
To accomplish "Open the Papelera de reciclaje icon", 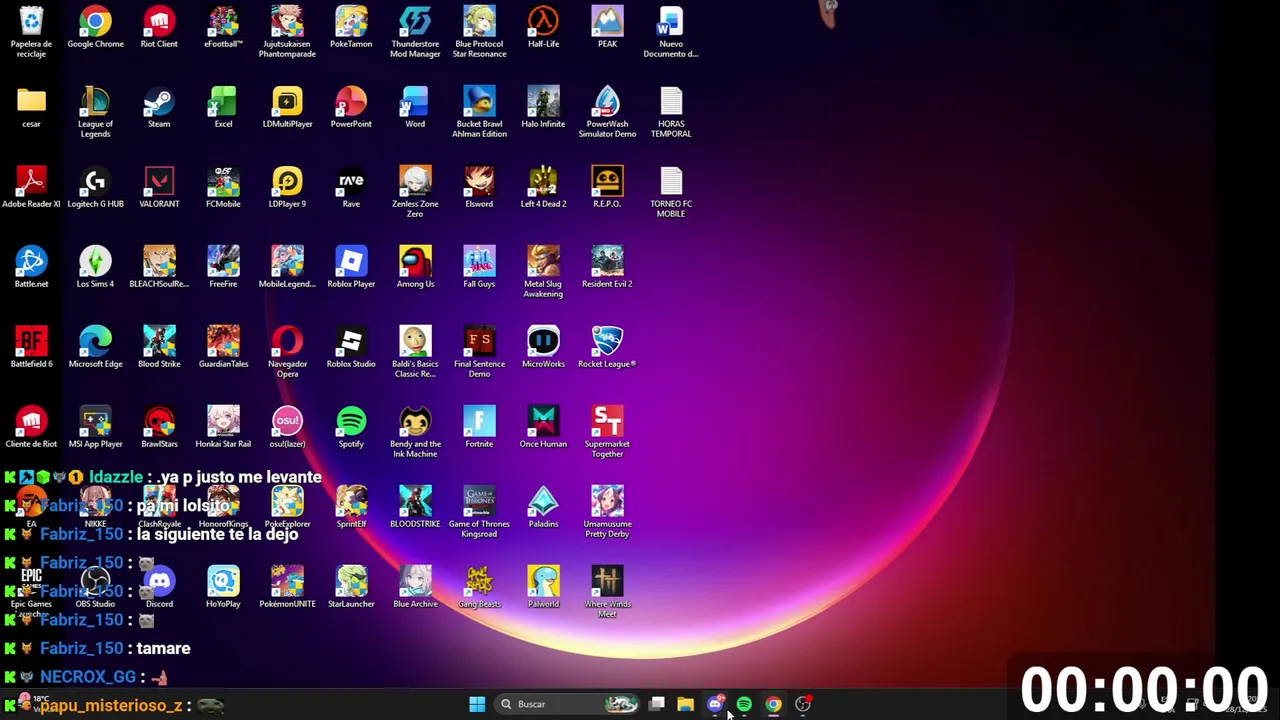I will click(x=31, y=32).
